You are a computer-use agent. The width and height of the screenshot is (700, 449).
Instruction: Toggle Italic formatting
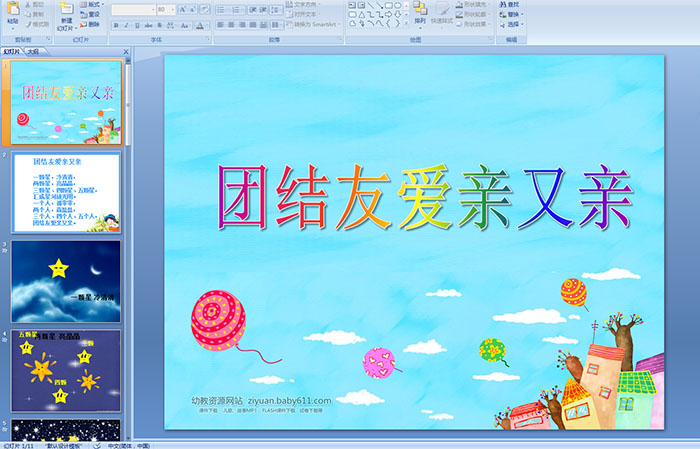[x=126, y=25]
